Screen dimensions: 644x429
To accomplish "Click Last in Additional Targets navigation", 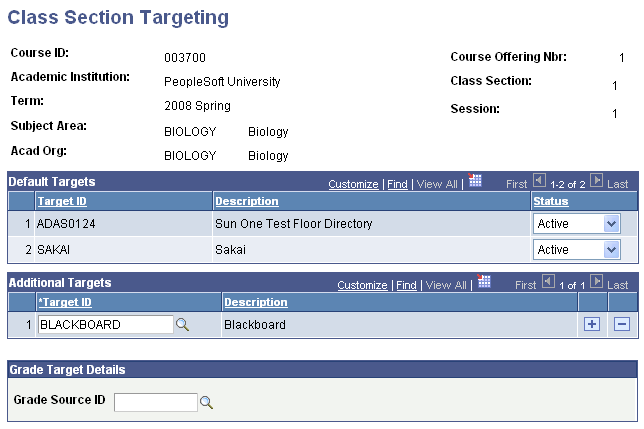I will coord(618,285).
